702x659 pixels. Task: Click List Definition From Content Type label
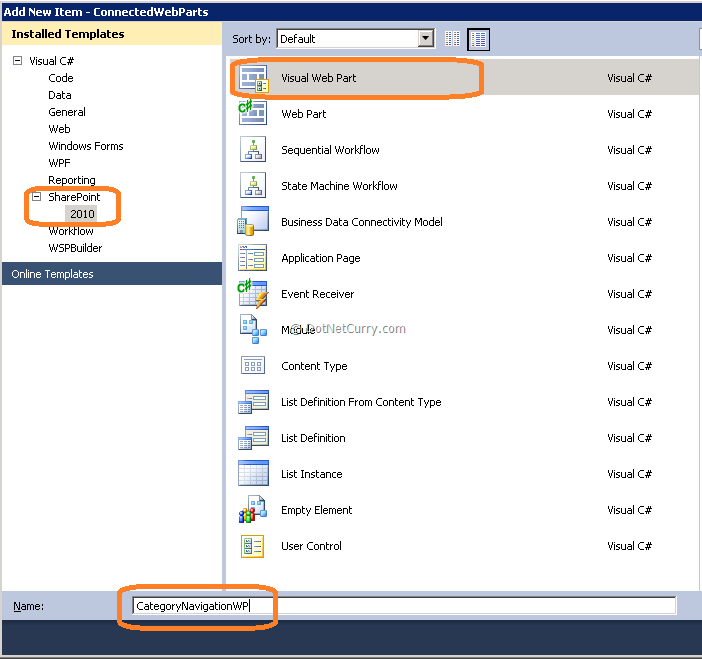tap(361, 402)
